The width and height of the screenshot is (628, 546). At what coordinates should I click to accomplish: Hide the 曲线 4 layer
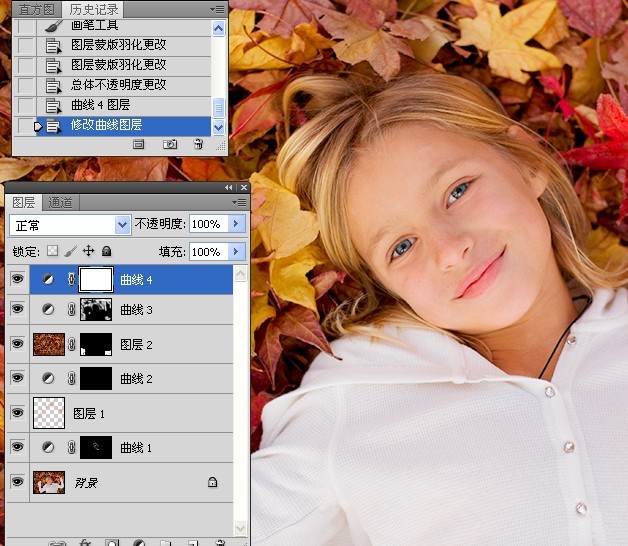point(17,279)
